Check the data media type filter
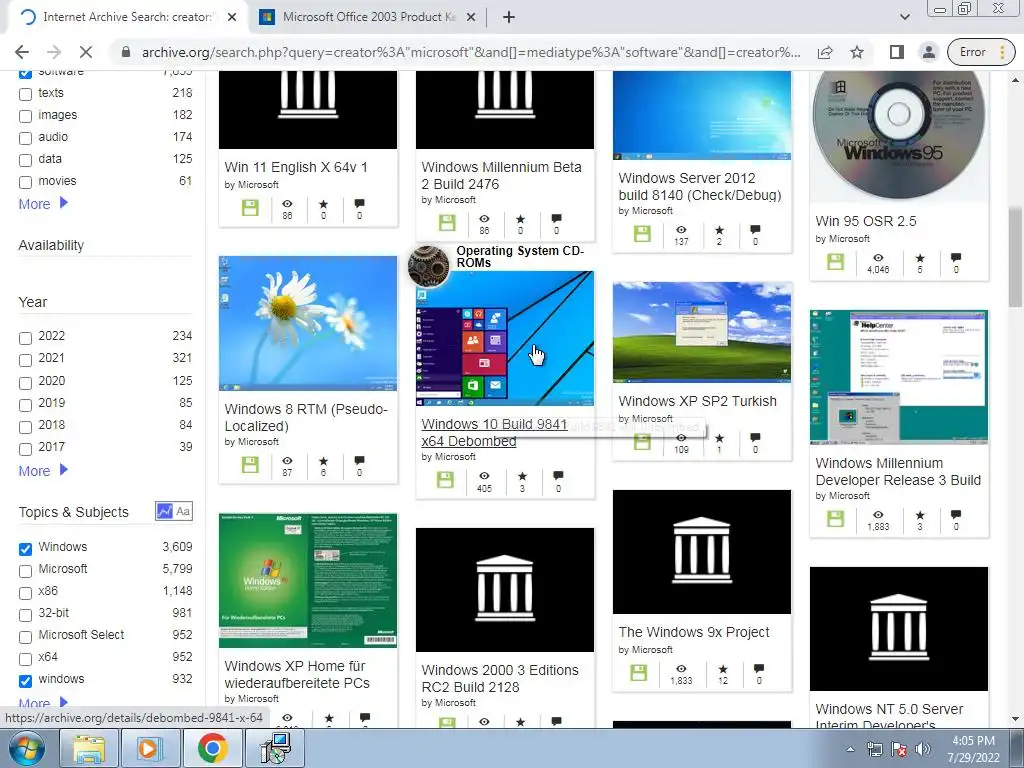 (25, 160)
